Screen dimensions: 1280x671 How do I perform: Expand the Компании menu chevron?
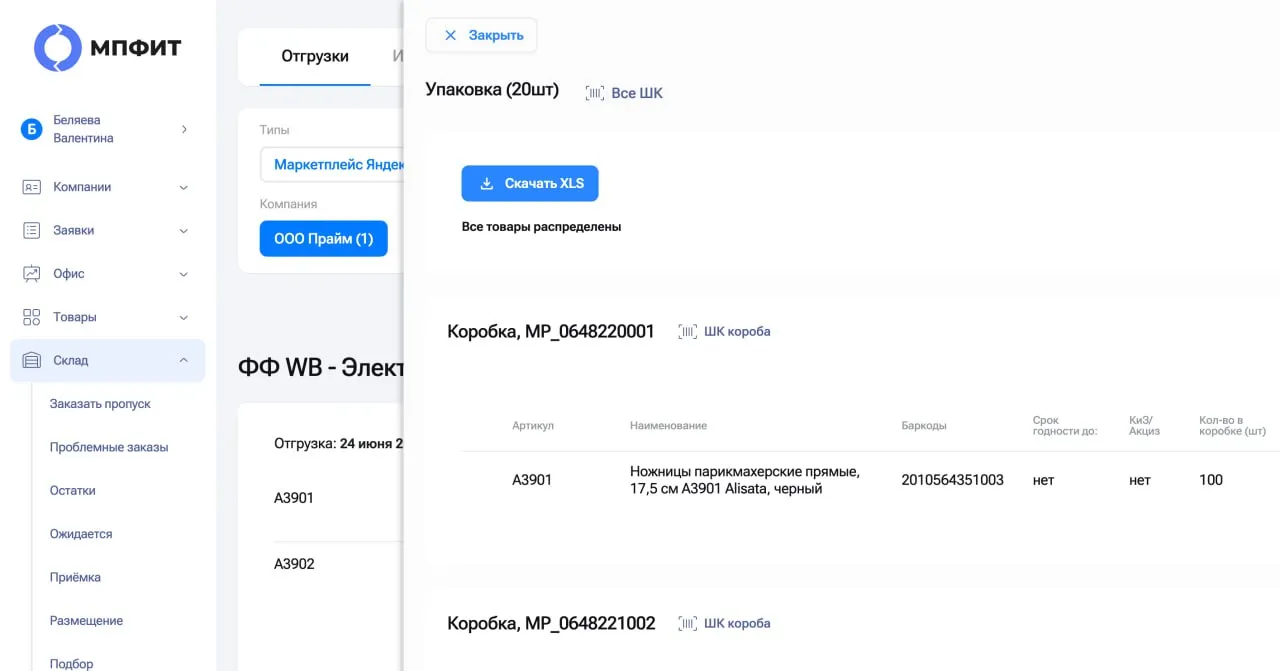pyautogui.click(x=183, y=187)
